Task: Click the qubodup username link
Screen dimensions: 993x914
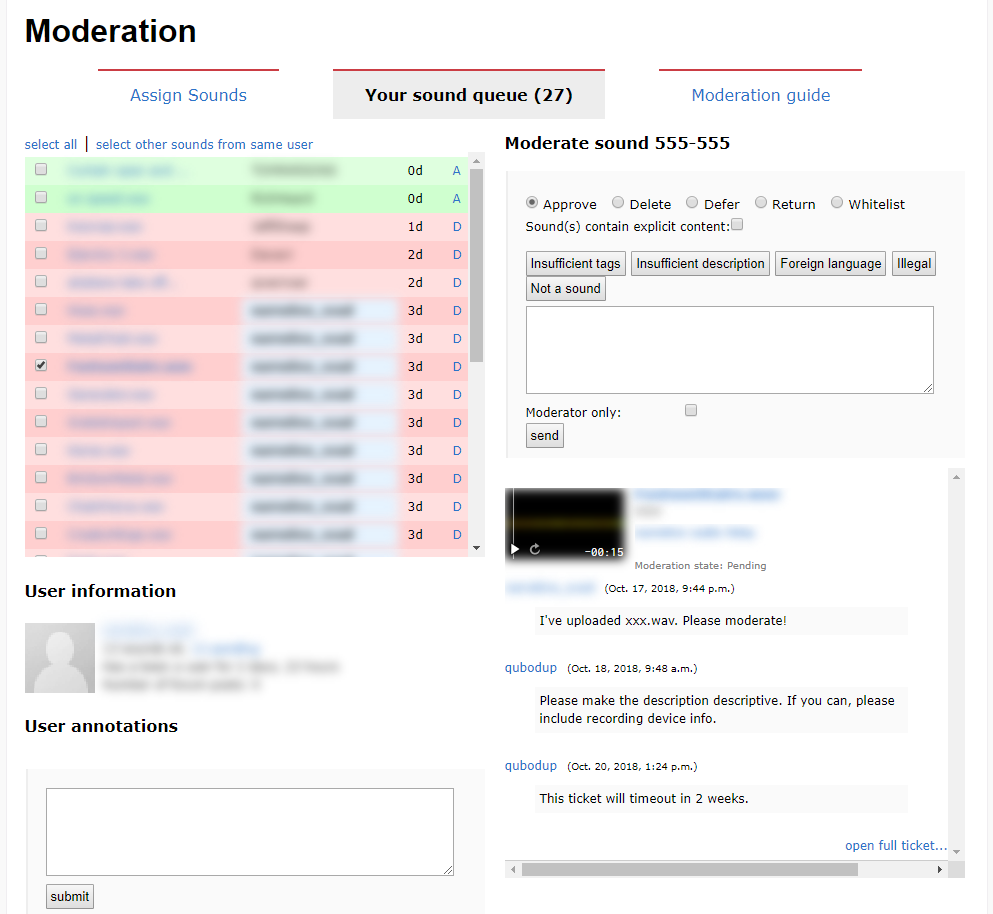Action: pyautogui.click(x=530, y=667)
